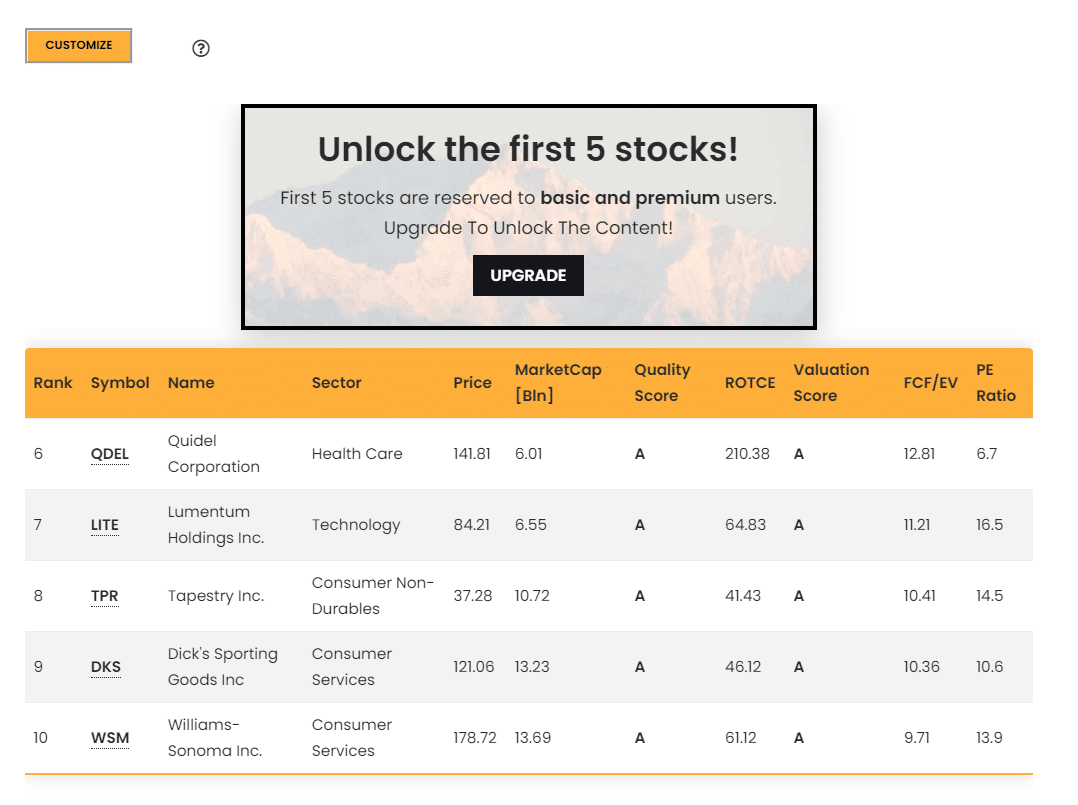Click the 13.23 market cap value
This screenshot has width=1078, height=805.
(x=532, y=667)
